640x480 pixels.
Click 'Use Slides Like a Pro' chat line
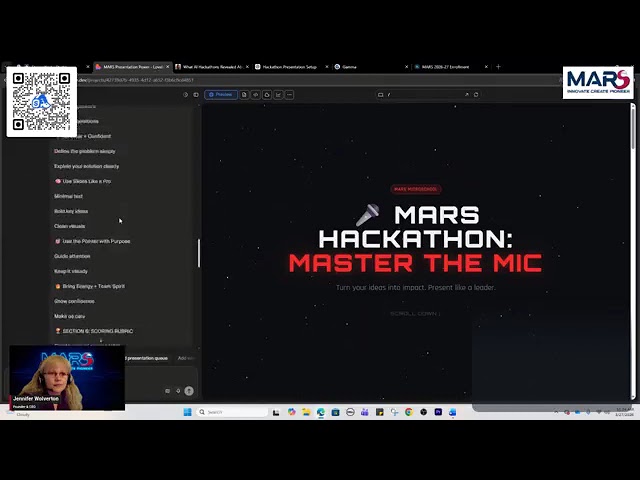83,181
